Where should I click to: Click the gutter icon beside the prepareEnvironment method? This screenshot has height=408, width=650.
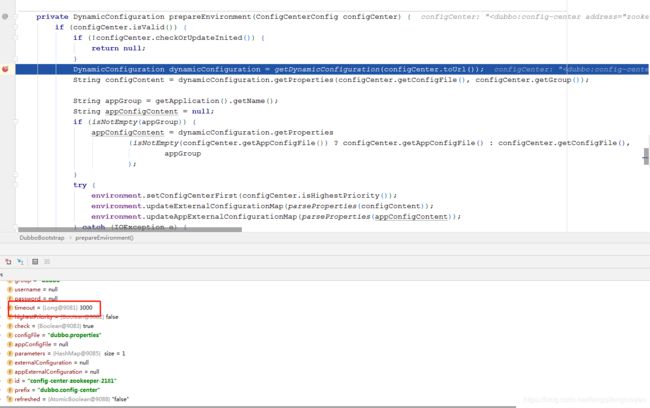point(5,17)
